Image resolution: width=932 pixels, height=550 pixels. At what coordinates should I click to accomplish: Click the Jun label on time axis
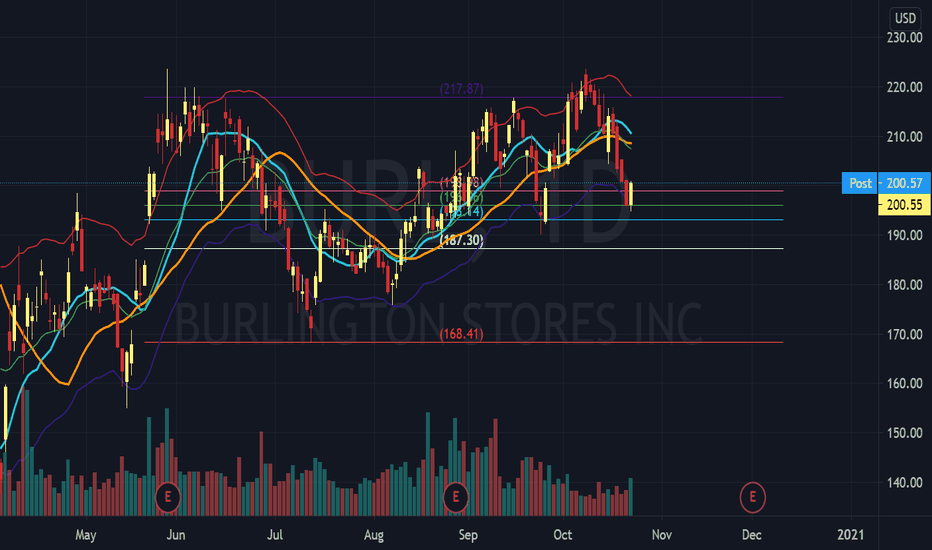pyautogui.click(x=176, y=535)
